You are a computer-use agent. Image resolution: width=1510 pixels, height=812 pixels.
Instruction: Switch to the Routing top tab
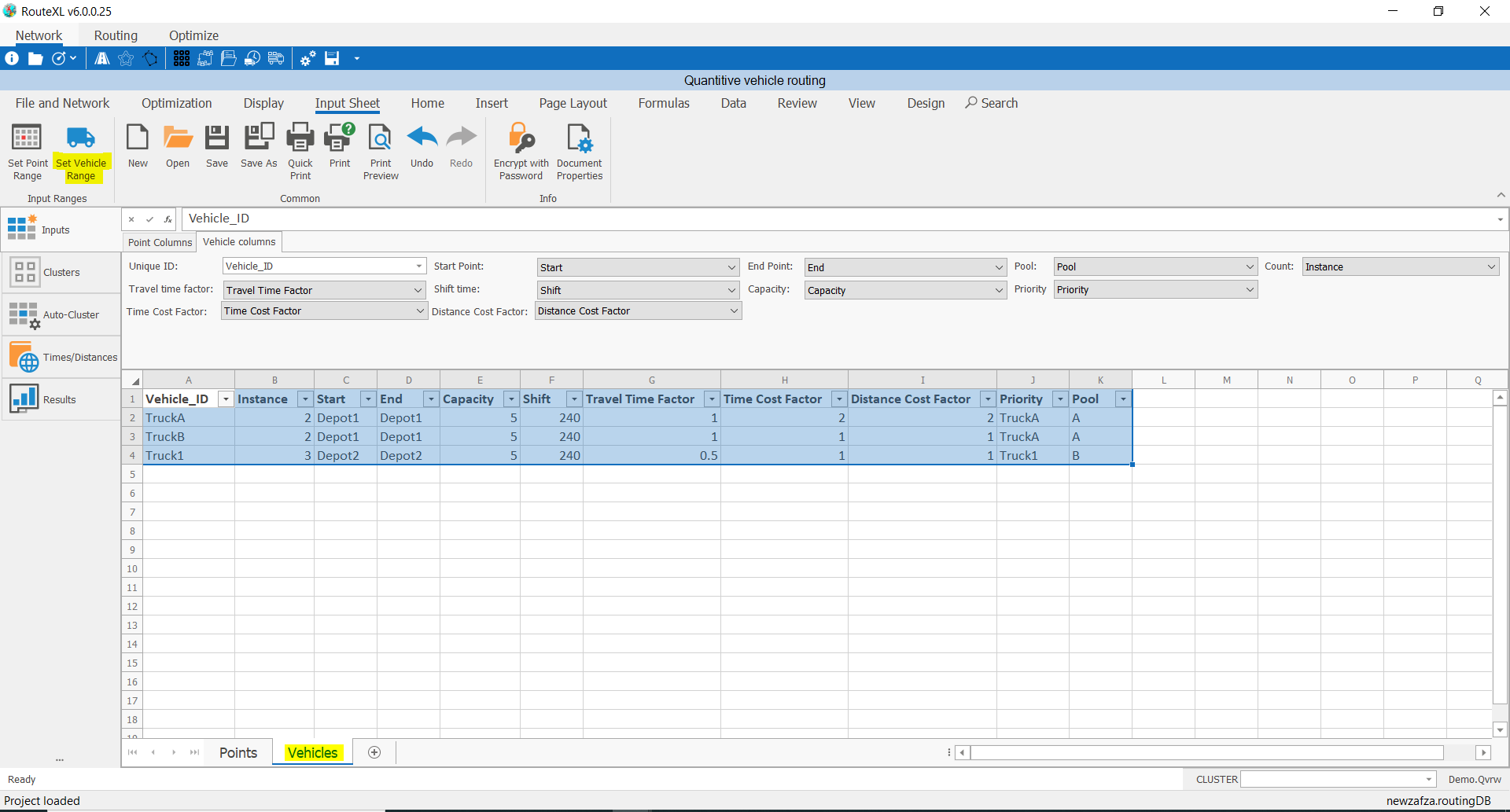[x=116, y=35]
